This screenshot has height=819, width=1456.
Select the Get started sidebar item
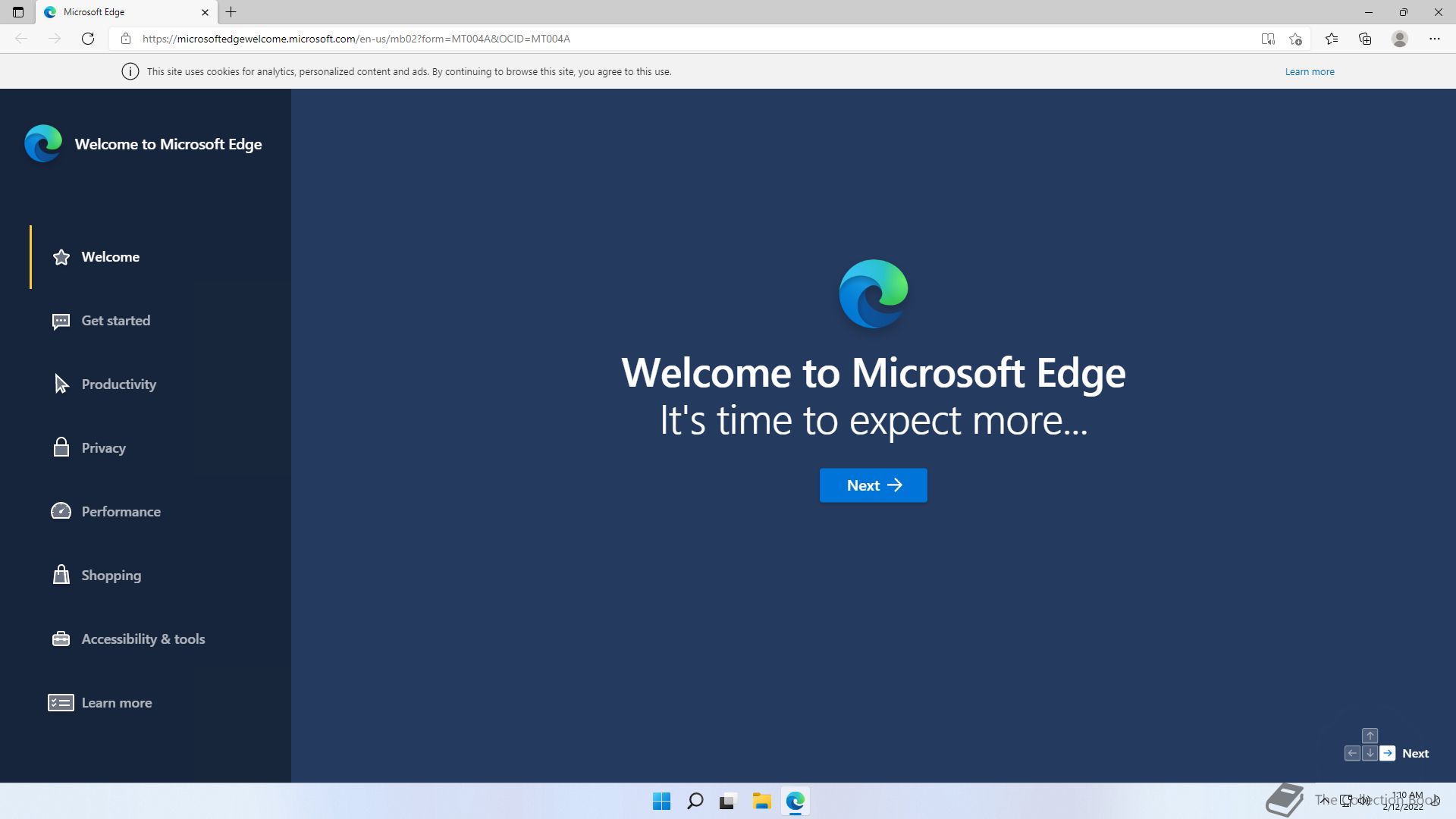click(161, 321)
